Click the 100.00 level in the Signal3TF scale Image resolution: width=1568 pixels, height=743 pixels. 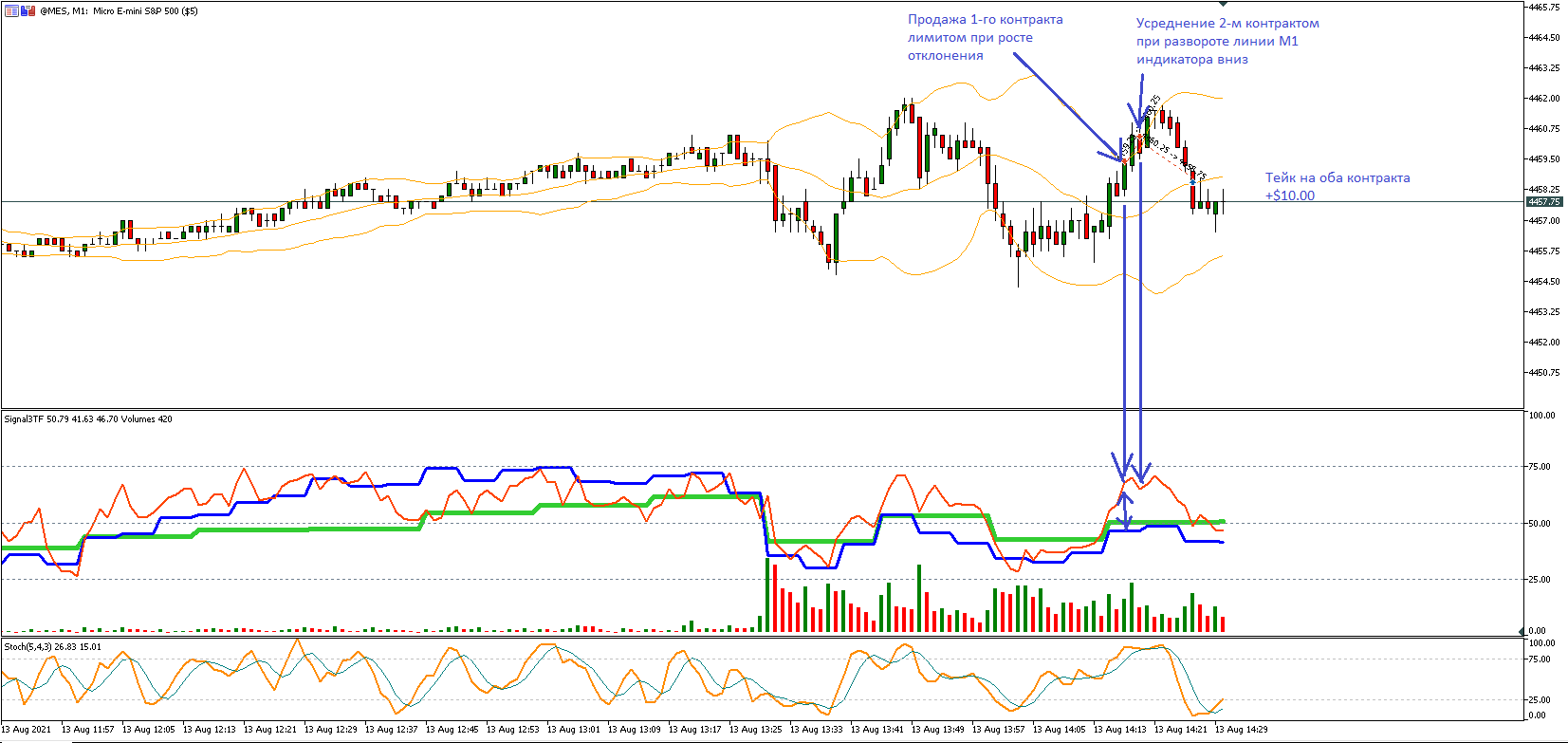pyautogui.click(x=1541, y=415)
